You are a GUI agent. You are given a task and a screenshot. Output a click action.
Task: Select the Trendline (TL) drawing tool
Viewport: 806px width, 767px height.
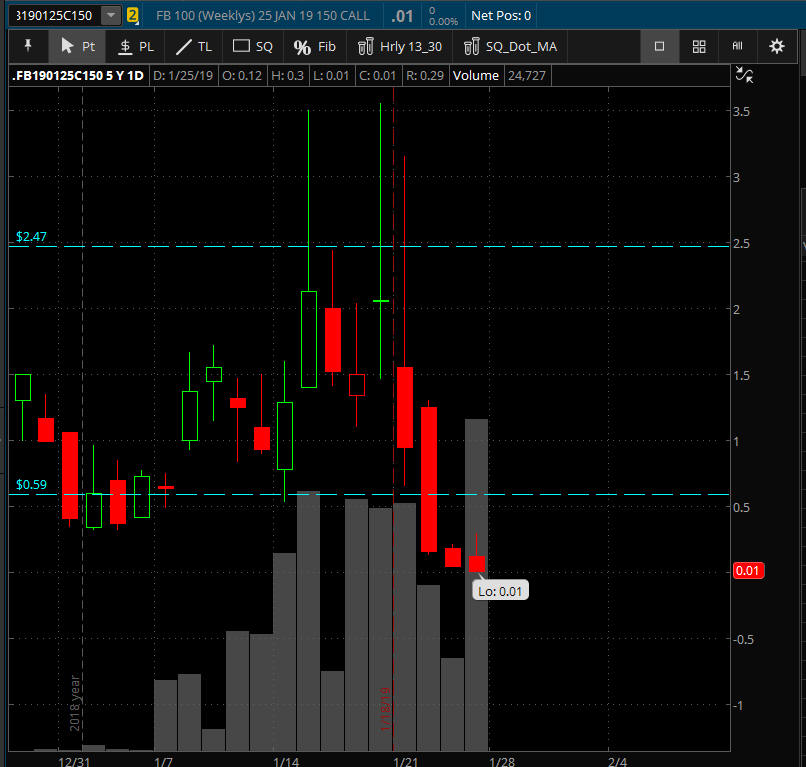(194, 46)
